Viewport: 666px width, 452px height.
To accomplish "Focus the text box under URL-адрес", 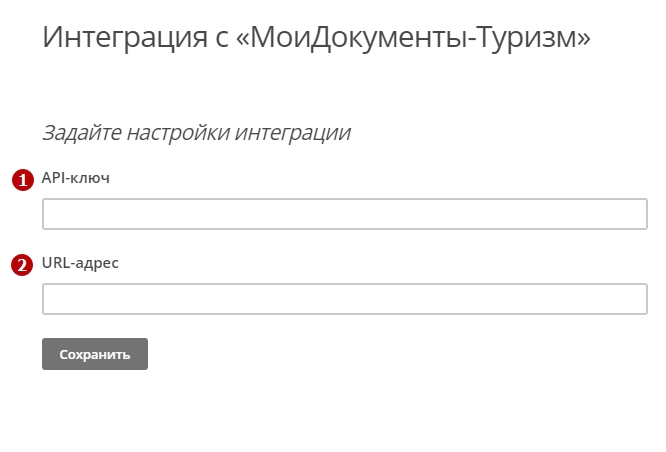I will point(345,299).
